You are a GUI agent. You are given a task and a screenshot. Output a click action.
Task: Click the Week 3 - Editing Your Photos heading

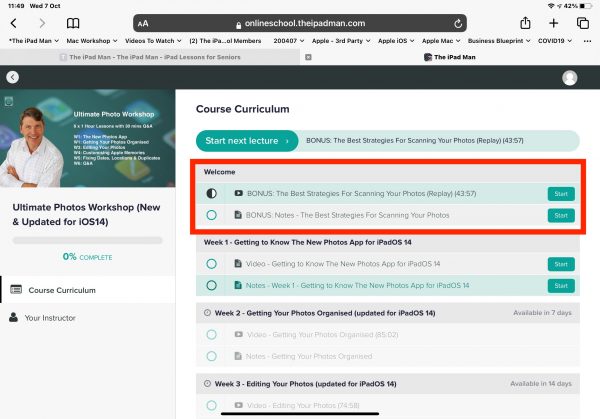[305, 384]
